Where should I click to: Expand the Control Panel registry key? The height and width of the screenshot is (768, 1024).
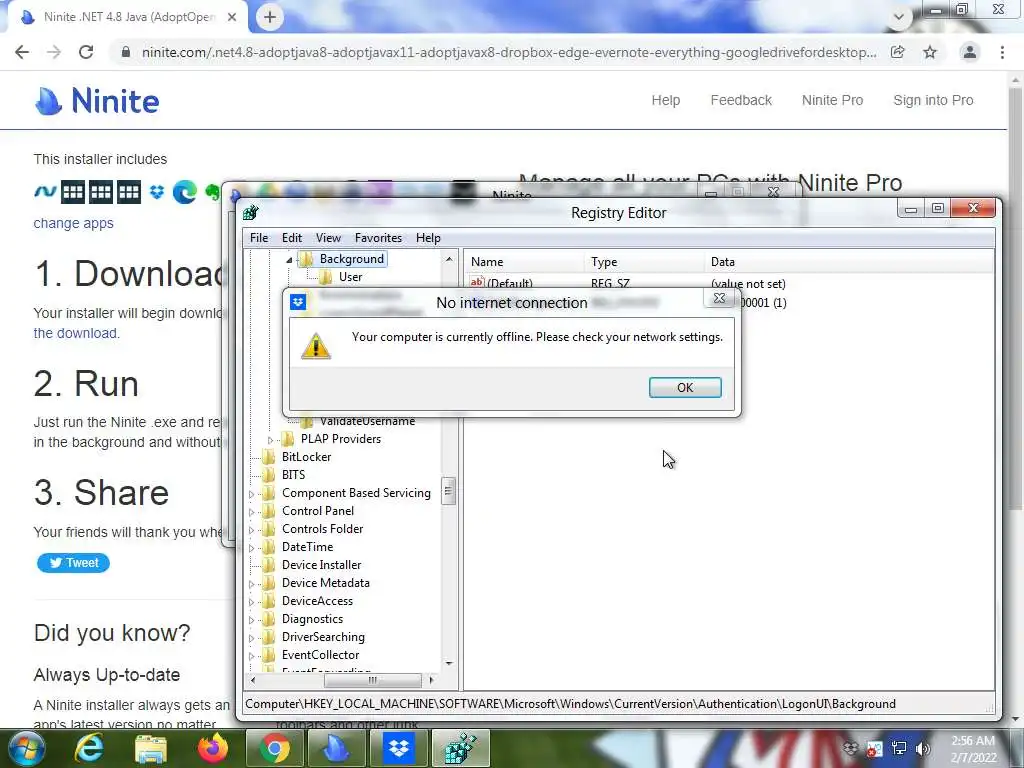251,512
